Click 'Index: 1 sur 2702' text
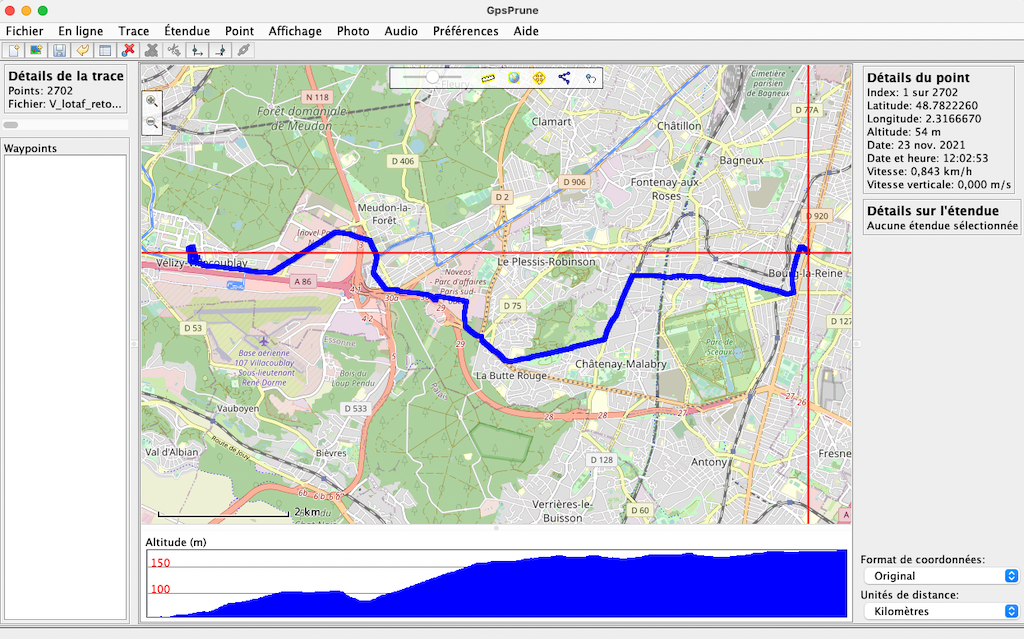Image resolution: width=1024 pixels, height=639 pixels. pos(912,92)
